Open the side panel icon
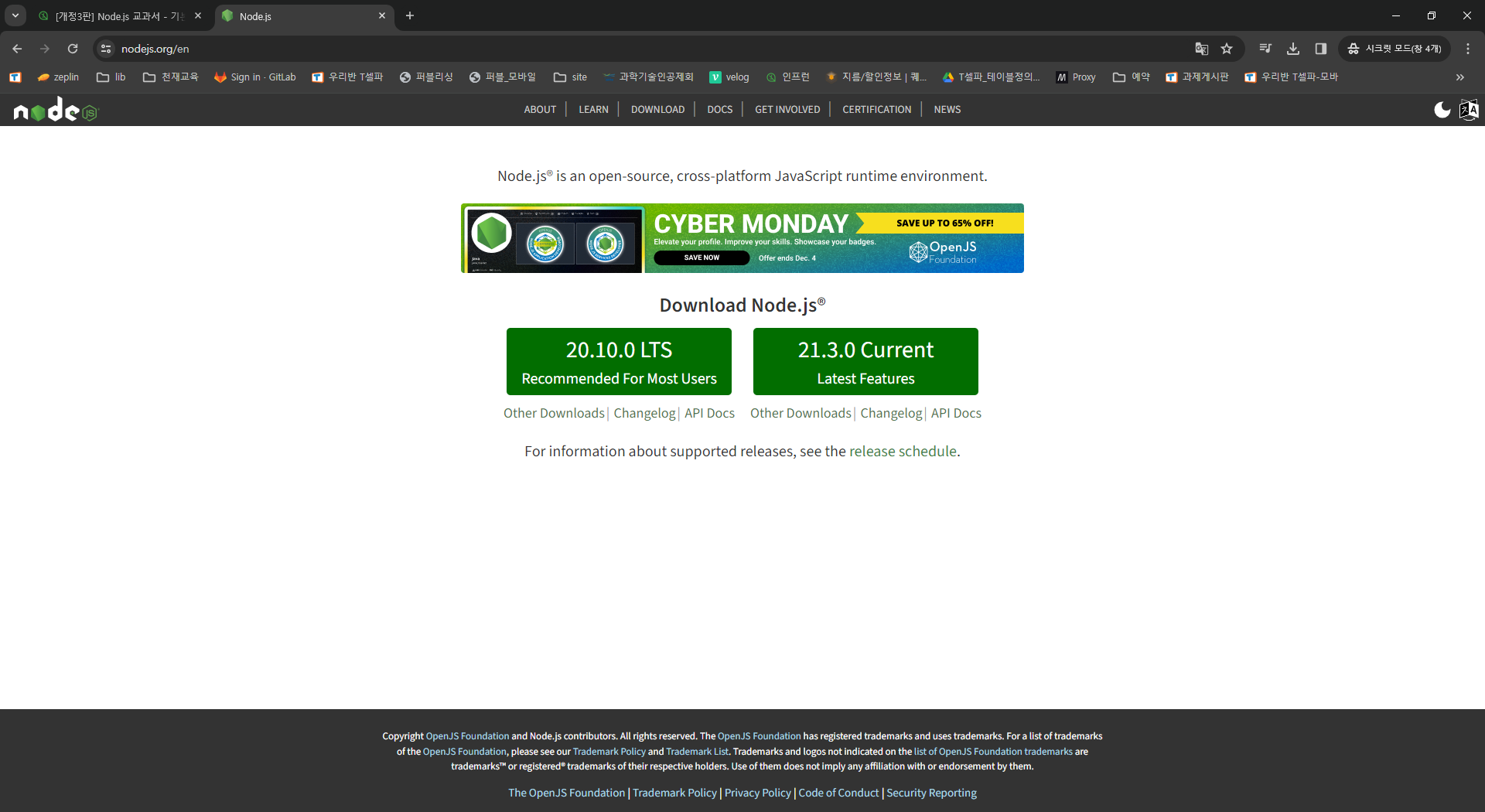 1321,49
